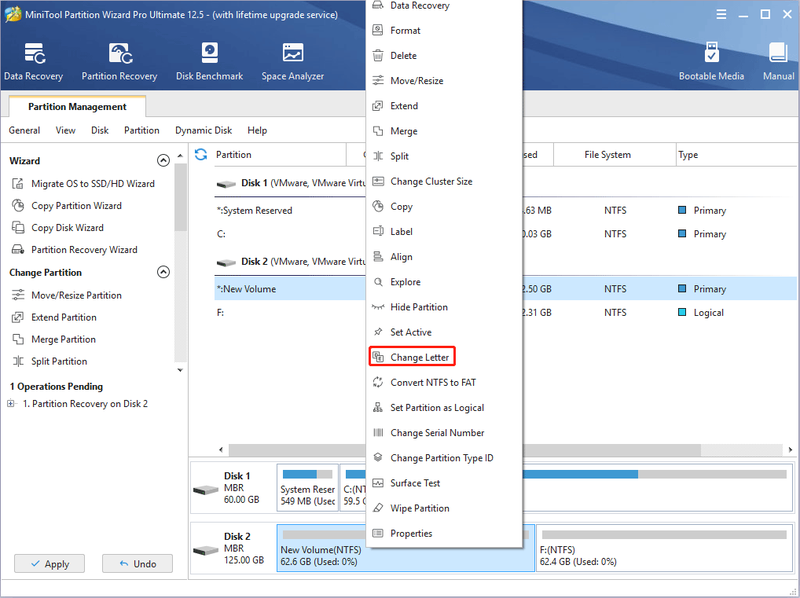Run Surface Test from context menu
Viewport: 800px width, 598px height.
(444, 483)
